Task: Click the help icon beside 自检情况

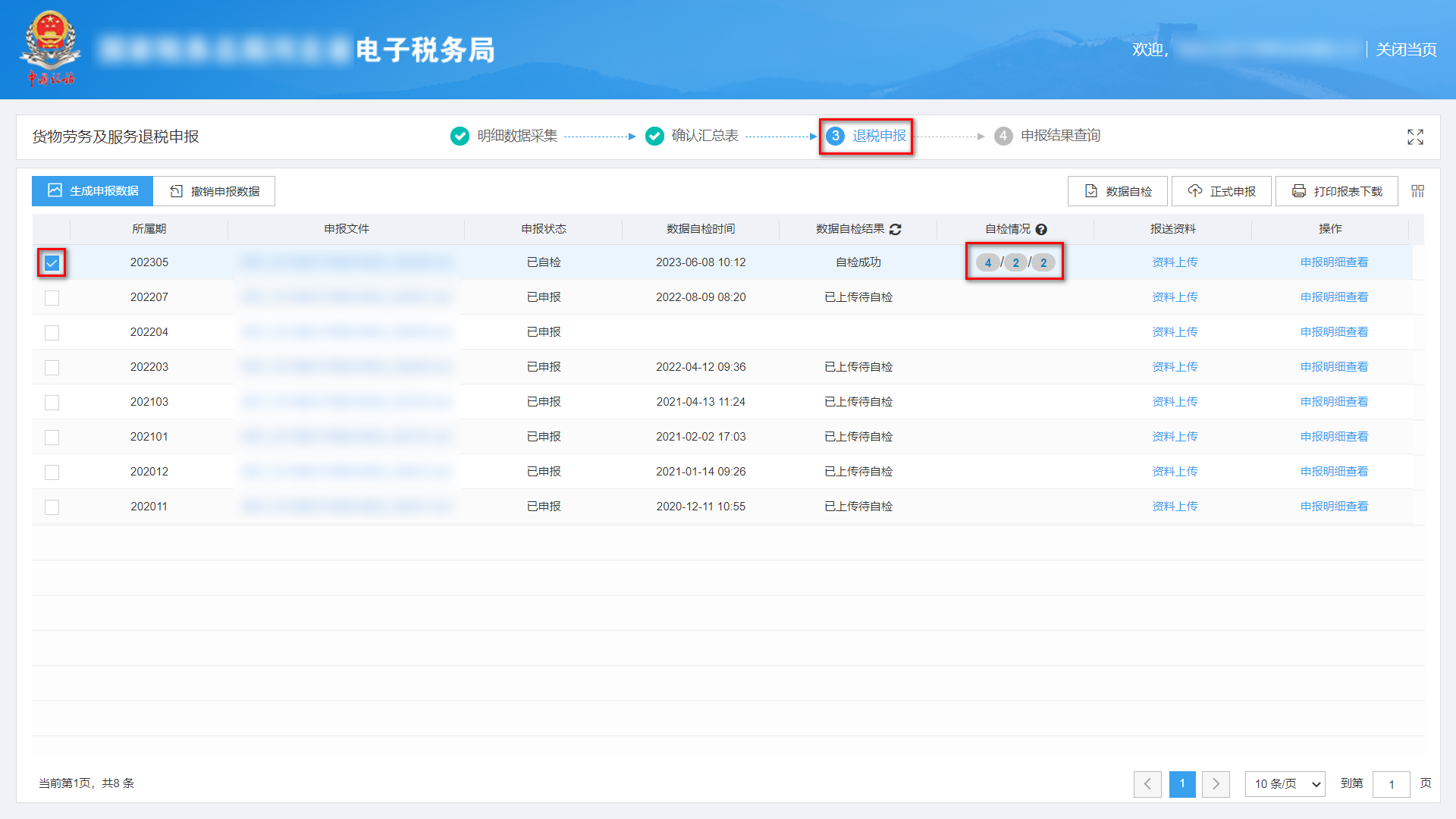Action: click(x=1042, y=229)
